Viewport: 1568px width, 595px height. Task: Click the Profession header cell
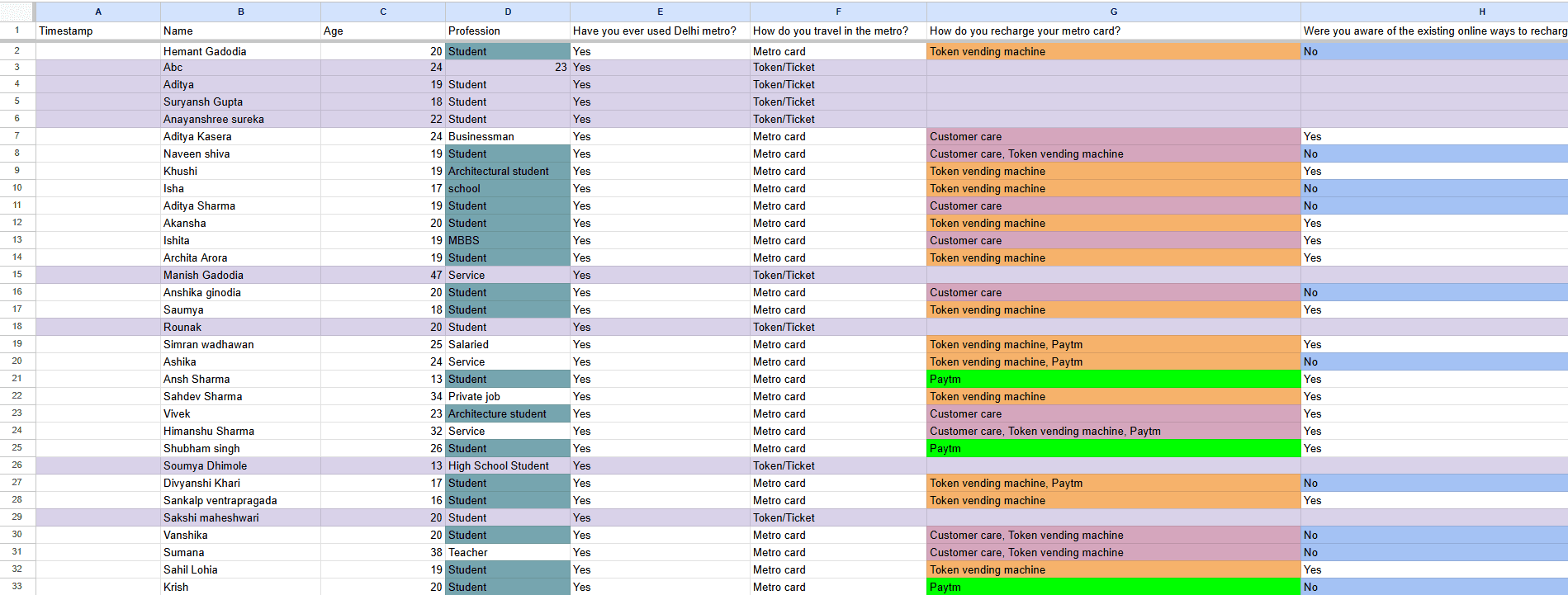(508, 31)
